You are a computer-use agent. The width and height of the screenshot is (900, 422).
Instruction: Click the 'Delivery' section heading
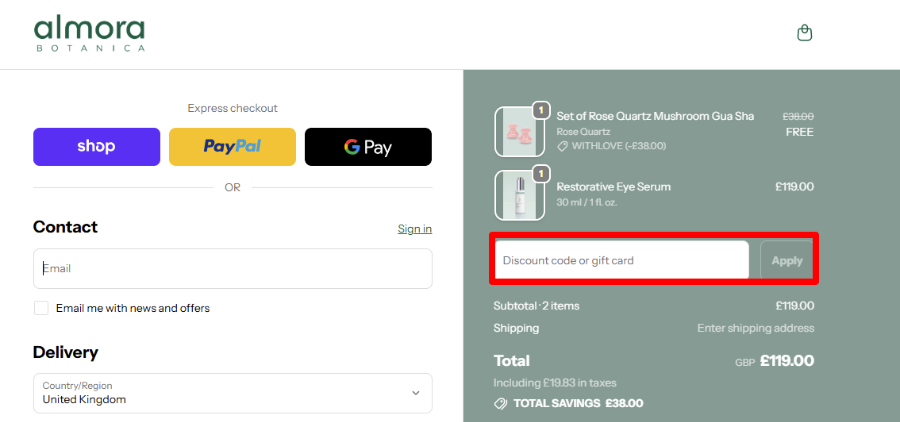pyautogui.click(x=65, y=352)
